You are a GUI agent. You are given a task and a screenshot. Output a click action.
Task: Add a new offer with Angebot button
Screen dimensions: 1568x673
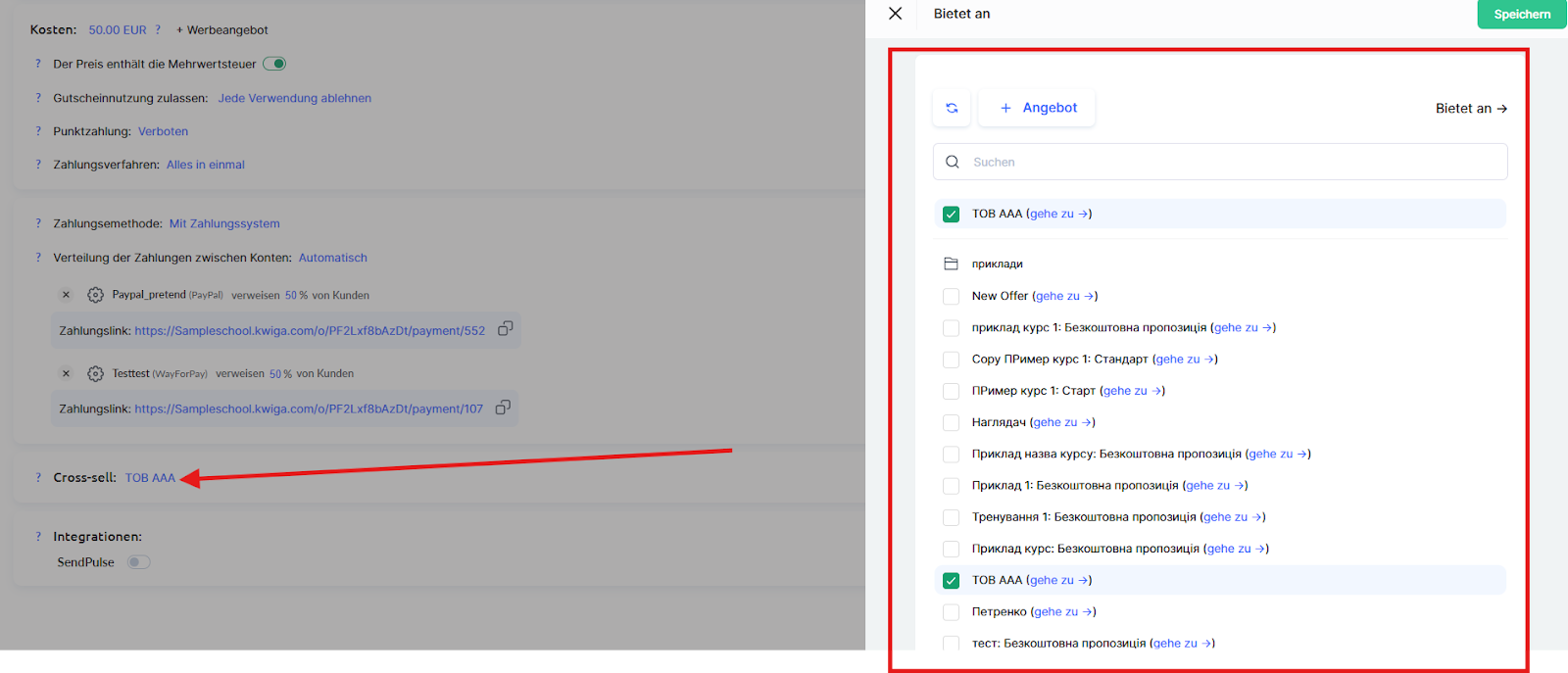1037,108
